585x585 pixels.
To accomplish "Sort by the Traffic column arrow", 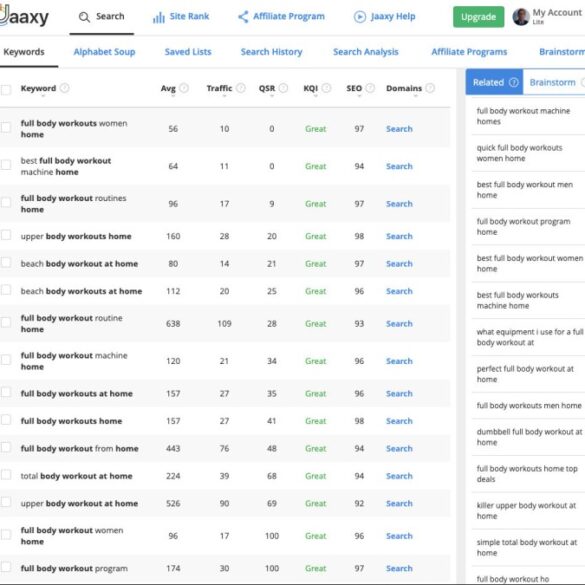I will point(224,96).
